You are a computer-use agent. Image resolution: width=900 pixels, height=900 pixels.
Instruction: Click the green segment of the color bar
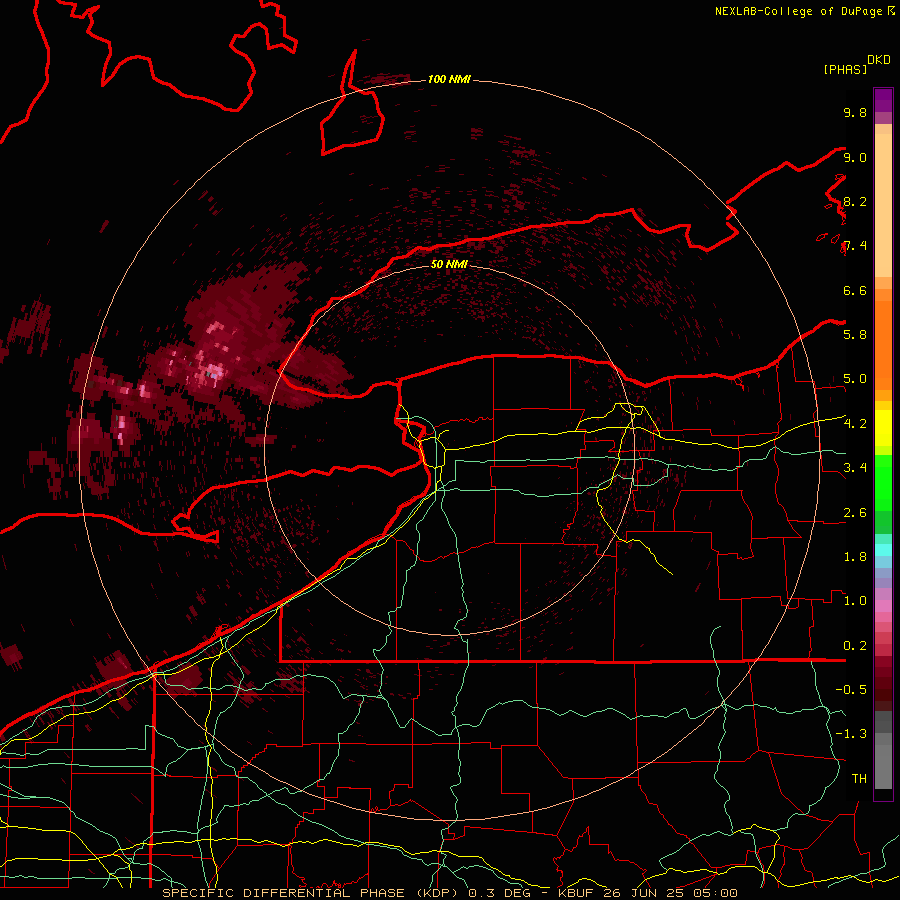coord(883,482)
